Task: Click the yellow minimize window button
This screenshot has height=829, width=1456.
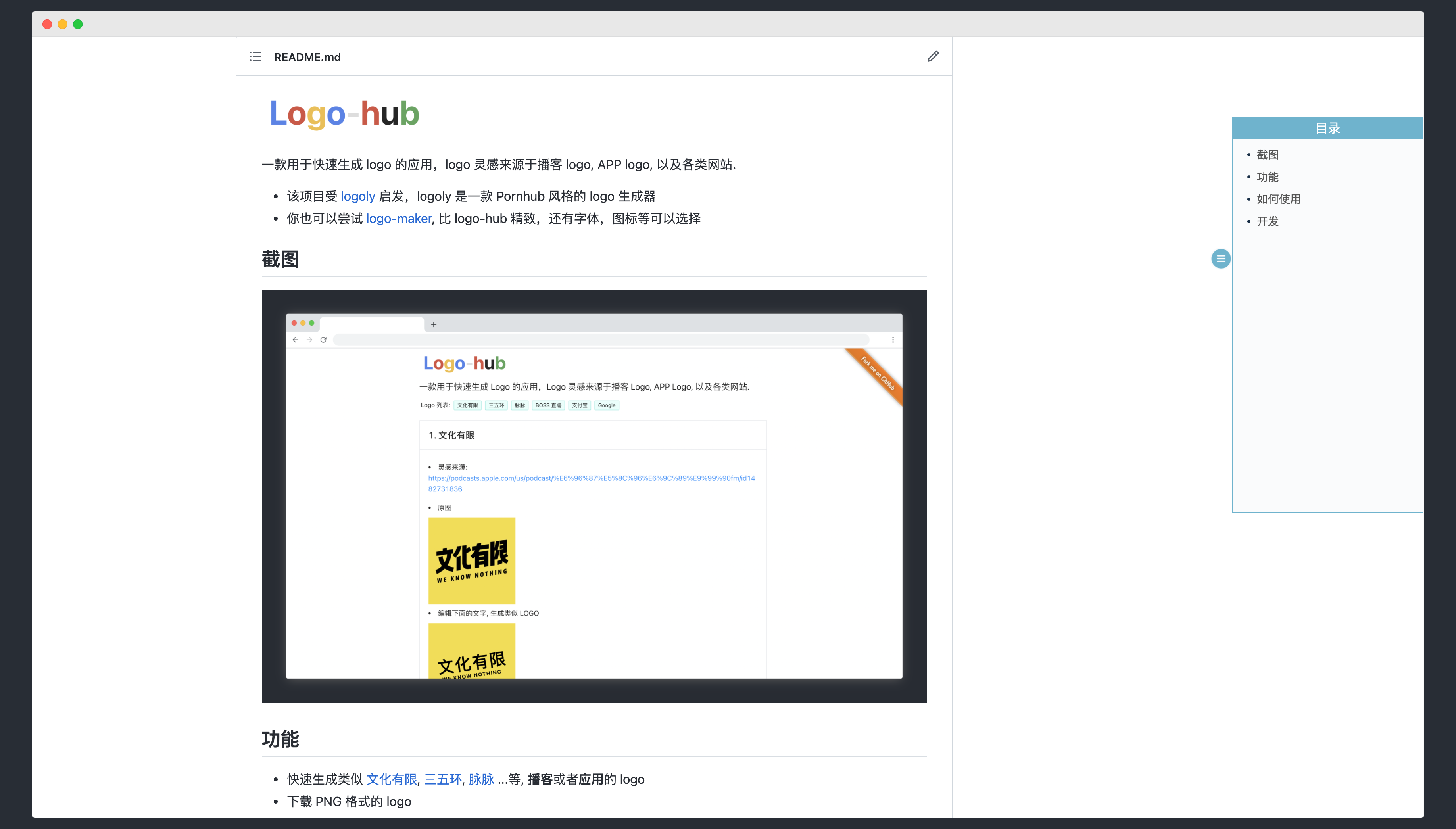Action: click(x=63, y=24)
